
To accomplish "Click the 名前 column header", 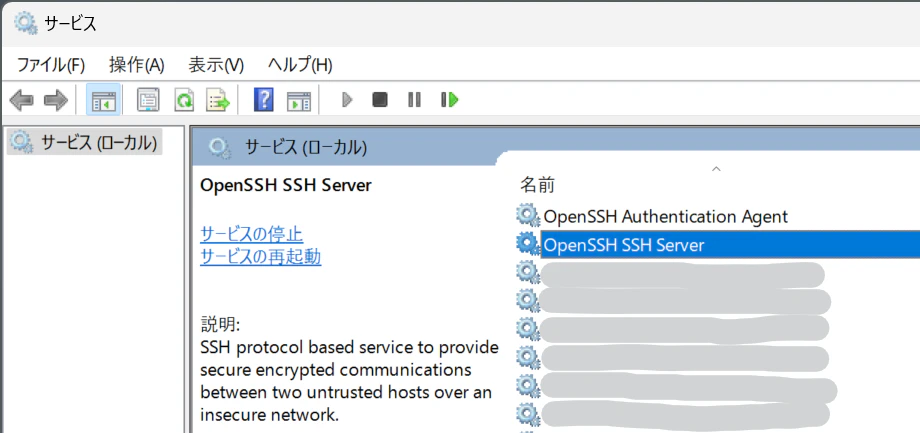I will pos(537,186).
